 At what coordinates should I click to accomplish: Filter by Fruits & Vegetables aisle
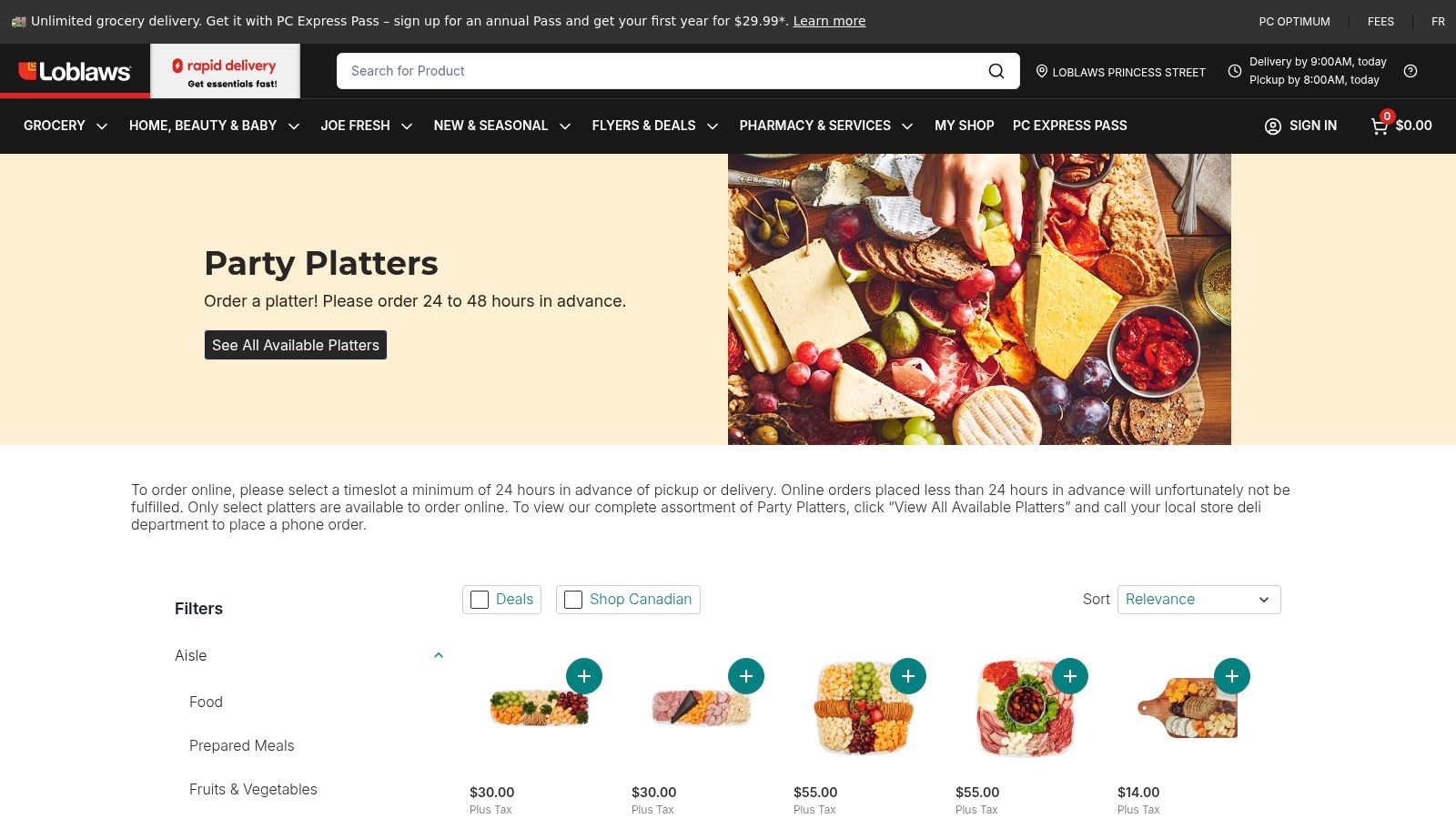253,789
